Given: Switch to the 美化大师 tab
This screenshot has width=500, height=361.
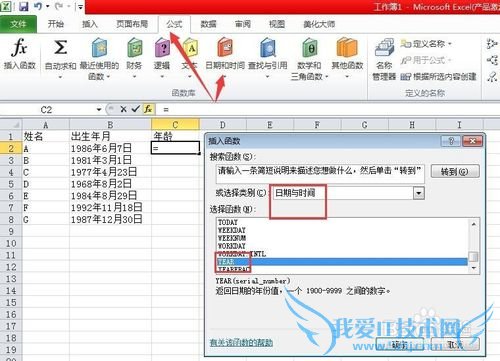Looking at the screenshot, I should pyautogui.click(x=319, y=24).
